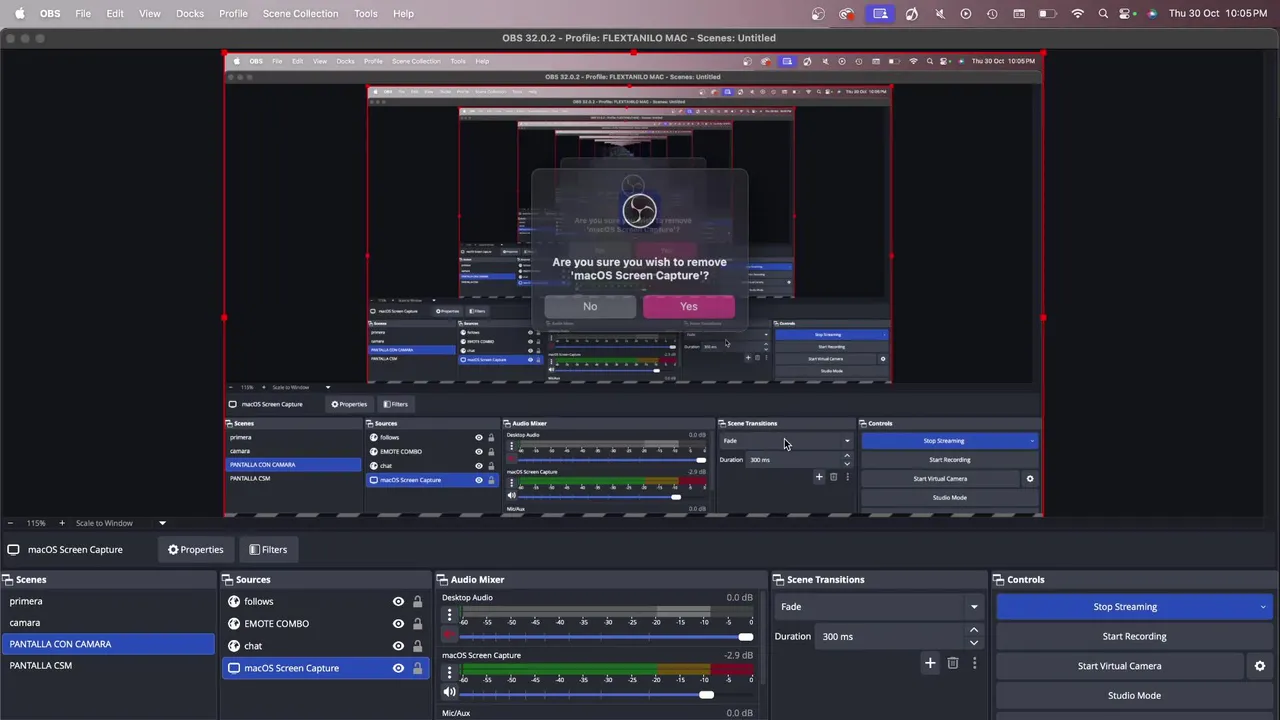Open the Profile menu
This screenshot has height=720, width=1280.
tap(233, 14)
